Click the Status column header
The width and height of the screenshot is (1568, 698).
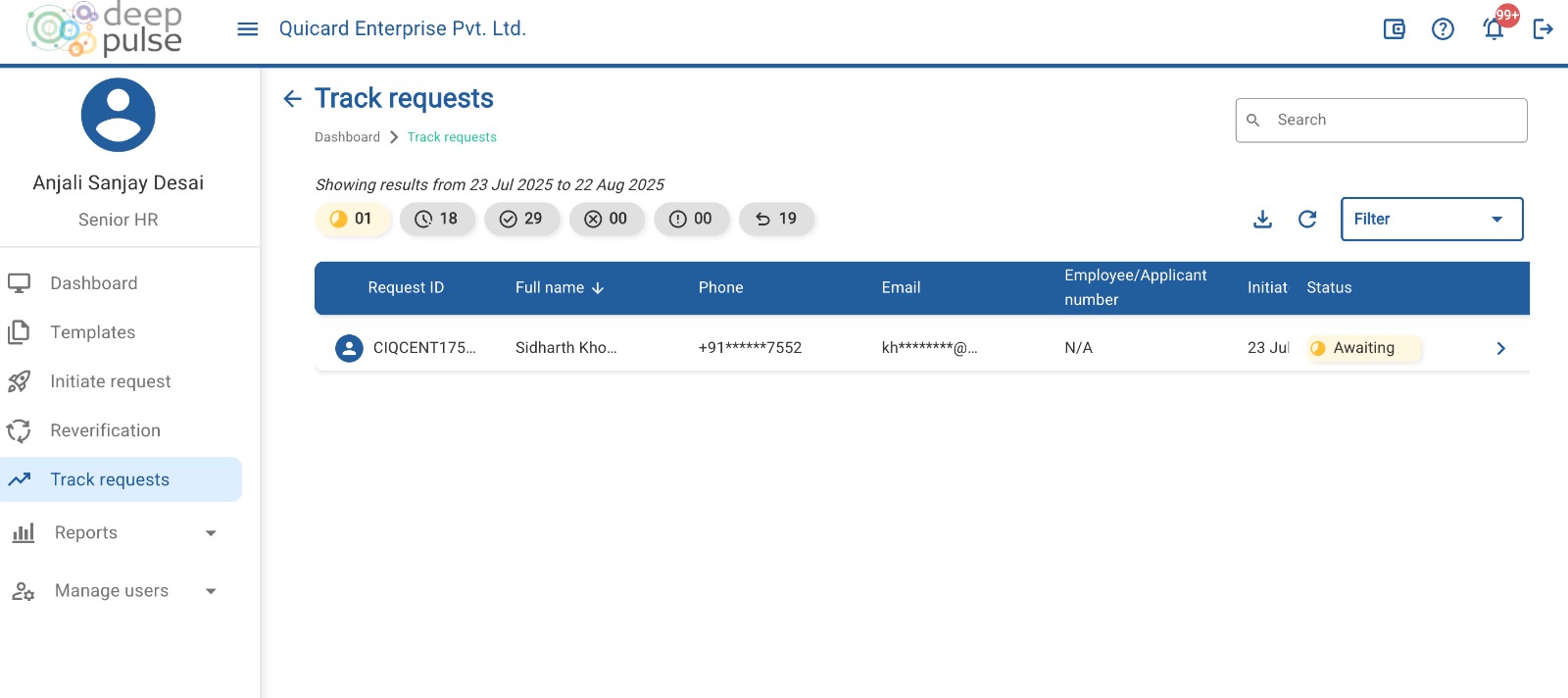1329,288
